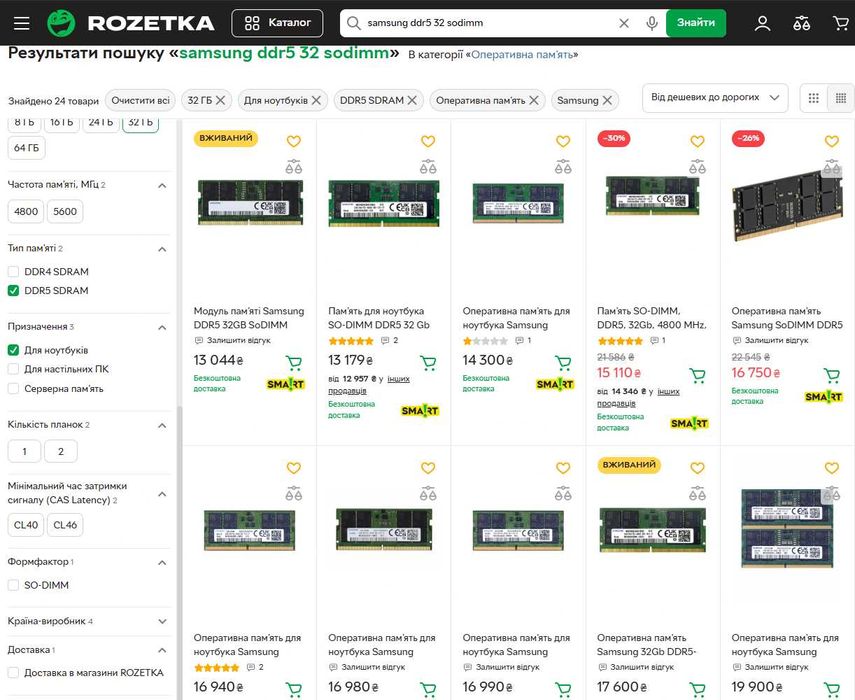Filter by 2 memory modules
The width and height of the screenshot is (855, 700).
61,451
